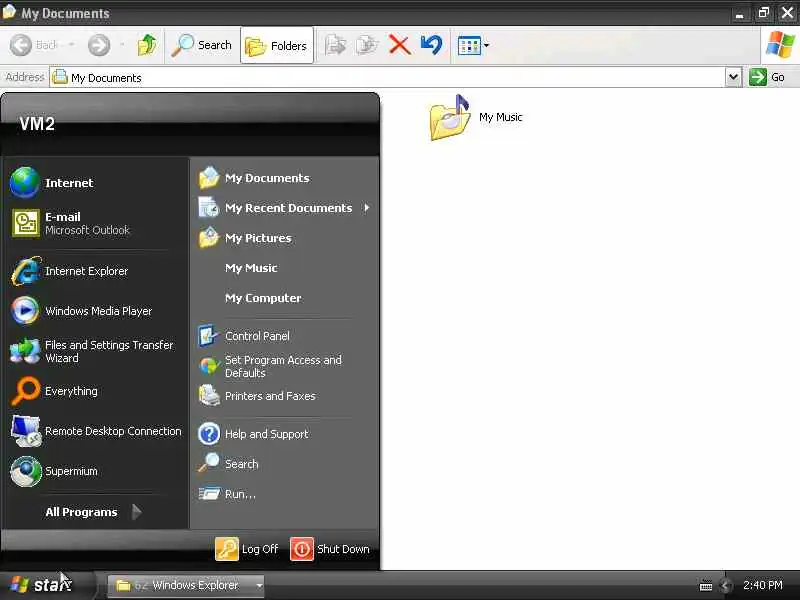Click the Go button beside address bar
The height and width of the screenshot is (600, 800).
coord(767,78)
